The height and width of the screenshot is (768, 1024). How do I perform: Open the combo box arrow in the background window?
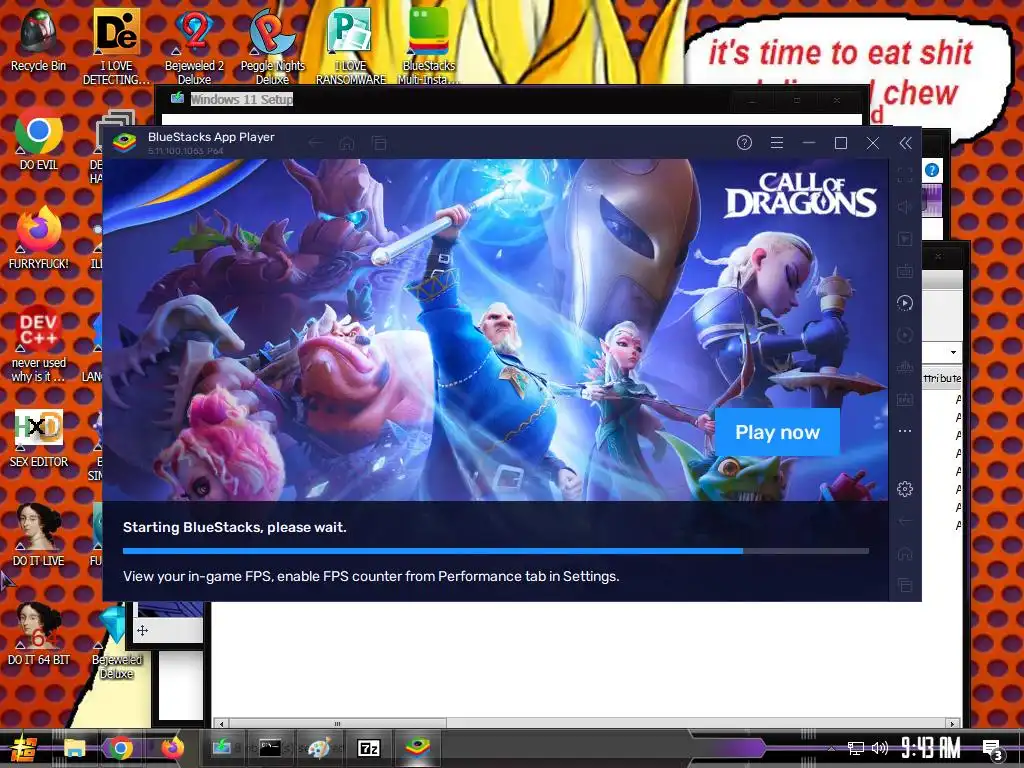953,353
